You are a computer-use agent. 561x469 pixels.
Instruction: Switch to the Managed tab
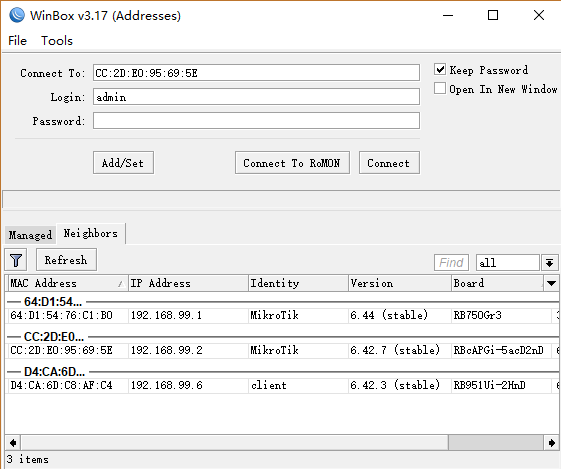(30, 235)
